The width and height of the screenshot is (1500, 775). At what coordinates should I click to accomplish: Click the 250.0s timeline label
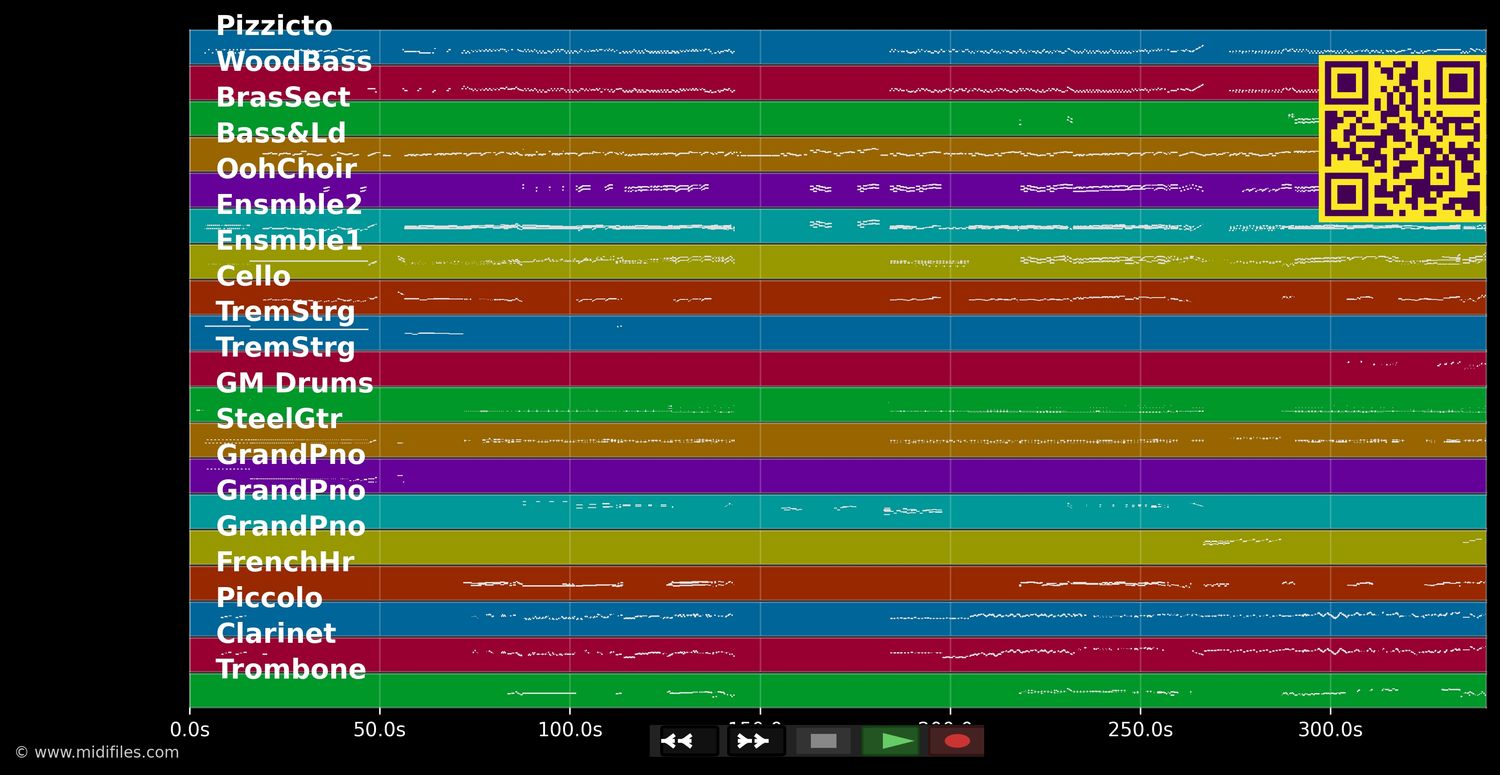click(1139, 729)
